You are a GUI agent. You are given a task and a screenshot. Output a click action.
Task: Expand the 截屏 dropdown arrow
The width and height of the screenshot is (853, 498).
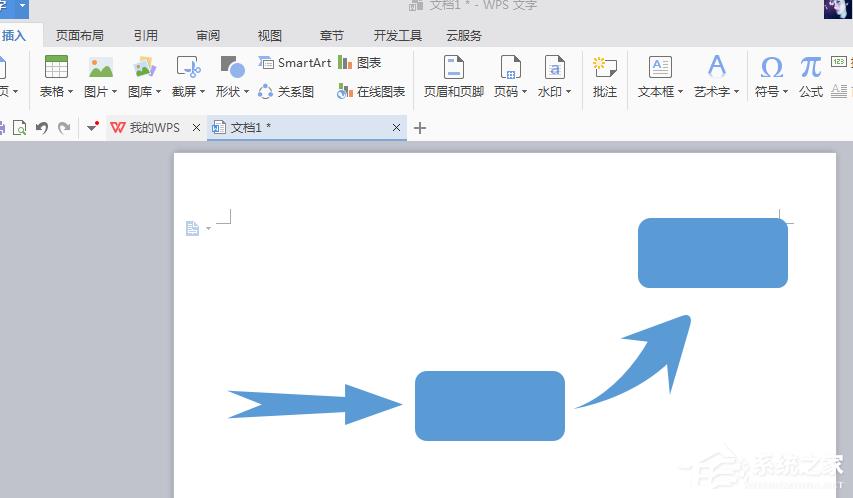(202, 91)
